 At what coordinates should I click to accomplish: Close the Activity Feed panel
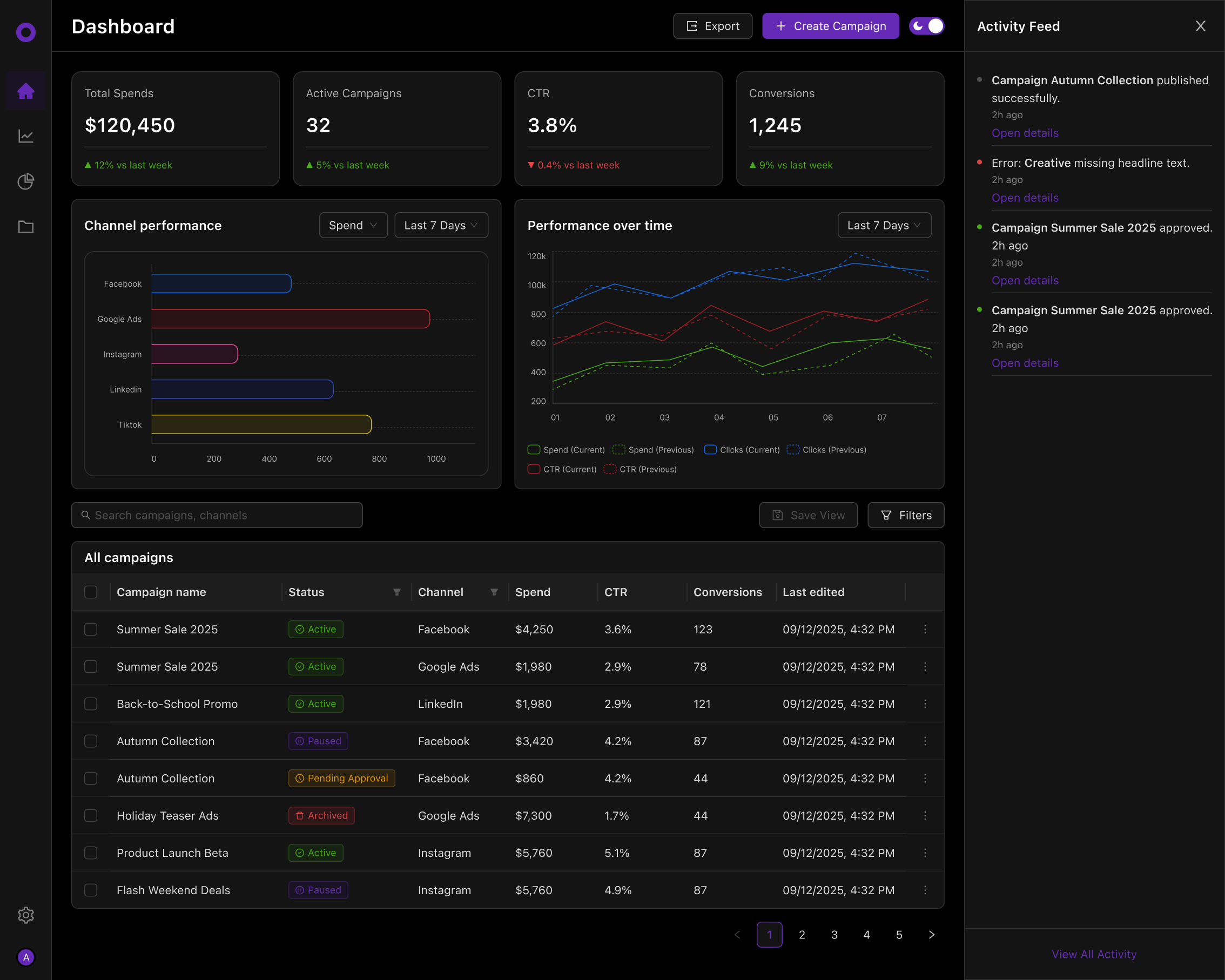click(x=1200, y=25)
